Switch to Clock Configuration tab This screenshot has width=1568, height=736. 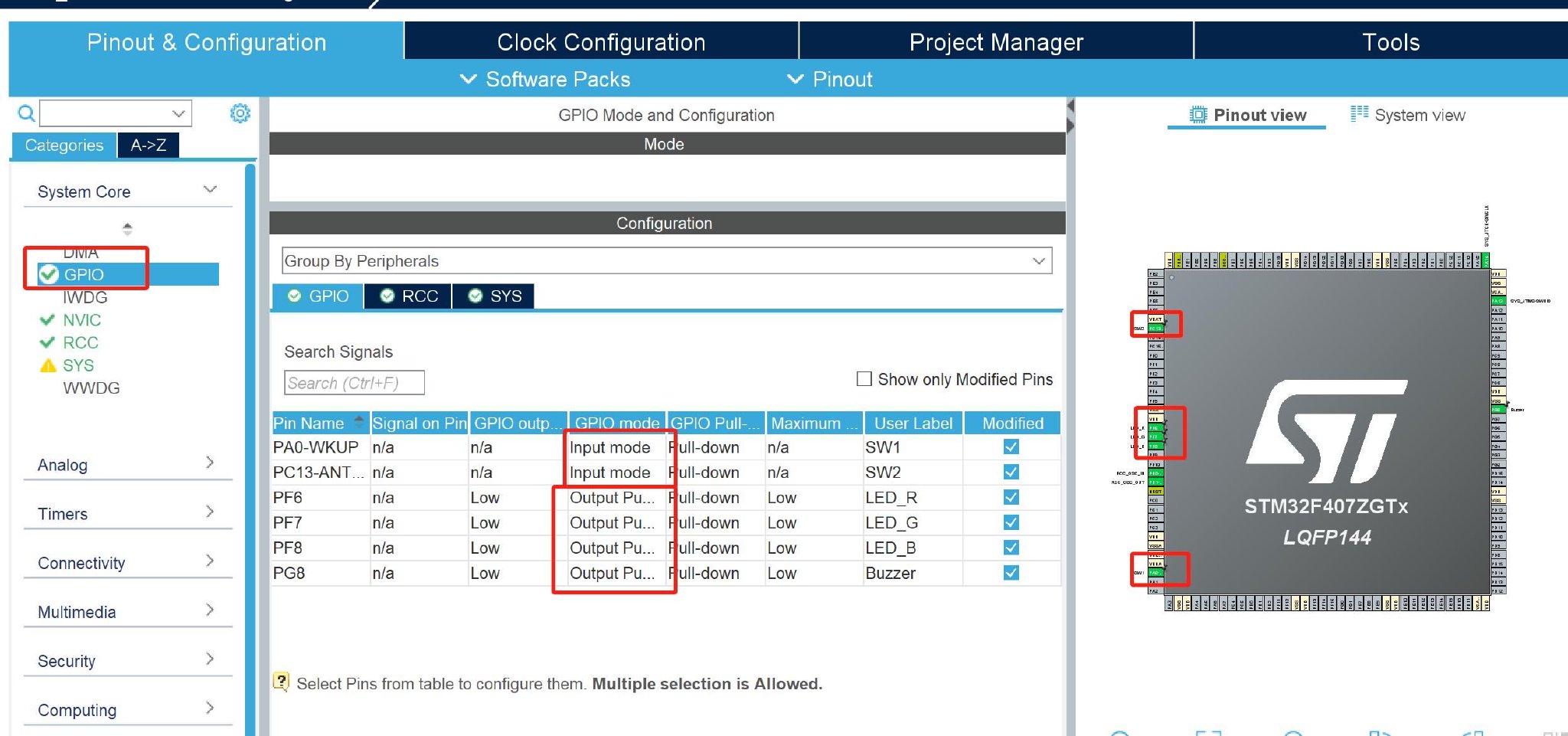(601, 42)
